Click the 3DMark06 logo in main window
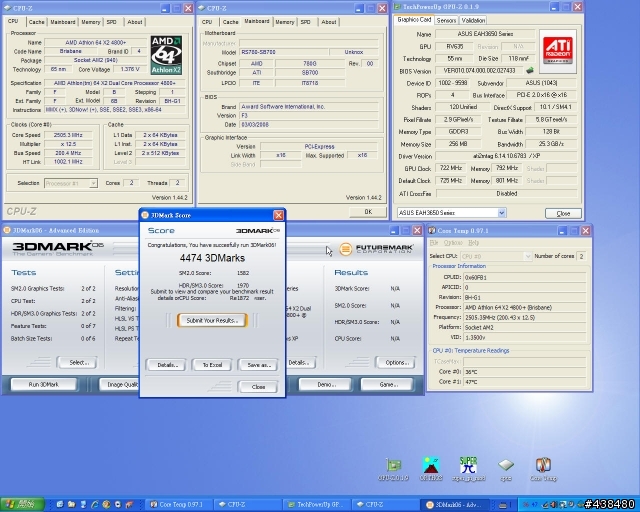Viewport: 640px width, 512px height. pyautogui.click(x=58, y=247)
